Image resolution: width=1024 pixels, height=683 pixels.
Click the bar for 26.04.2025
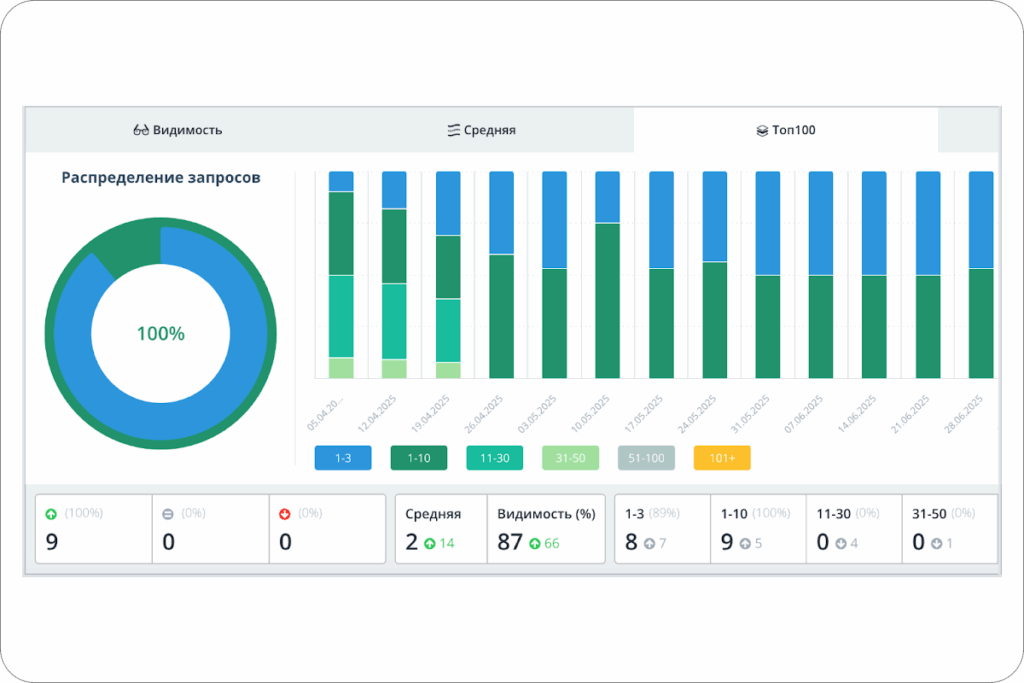click(502, 275)
